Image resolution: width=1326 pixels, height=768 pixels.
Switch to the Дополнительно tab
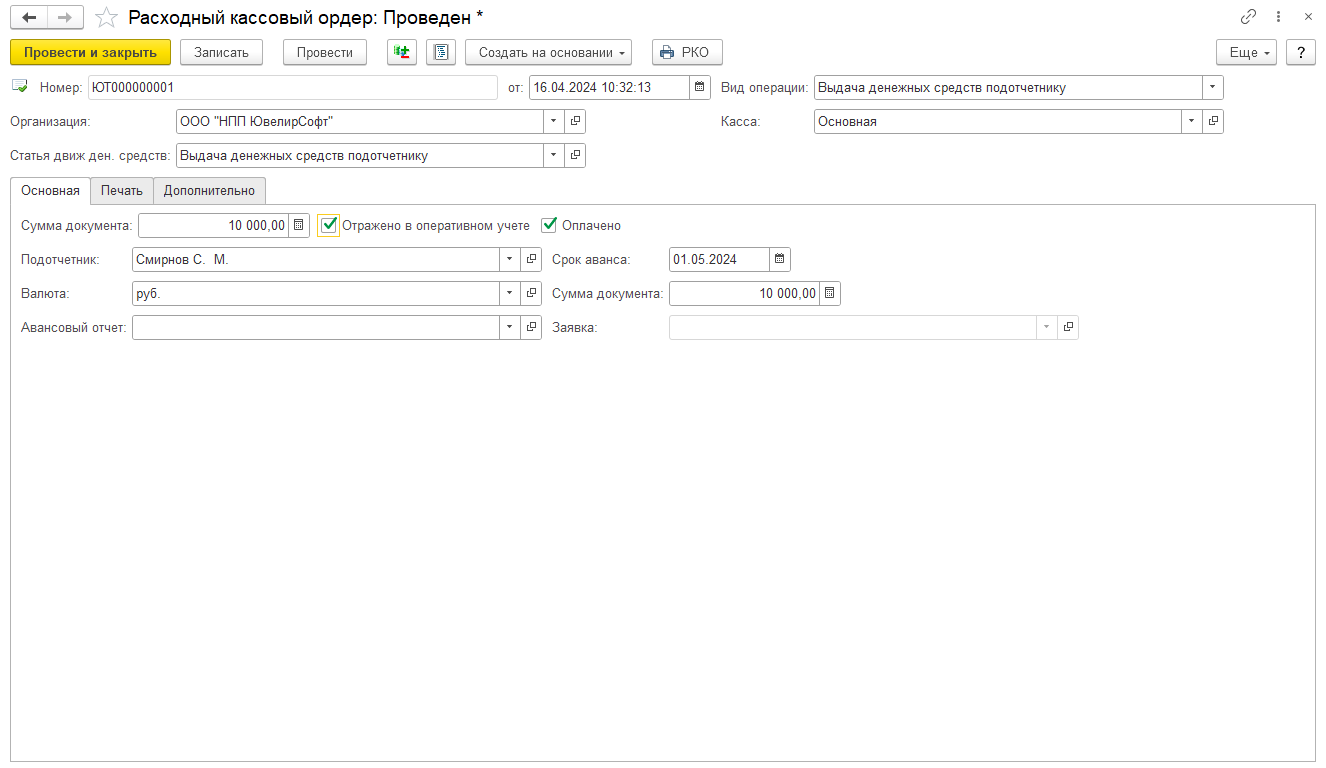pyautogui.click(x=209, y=191)
